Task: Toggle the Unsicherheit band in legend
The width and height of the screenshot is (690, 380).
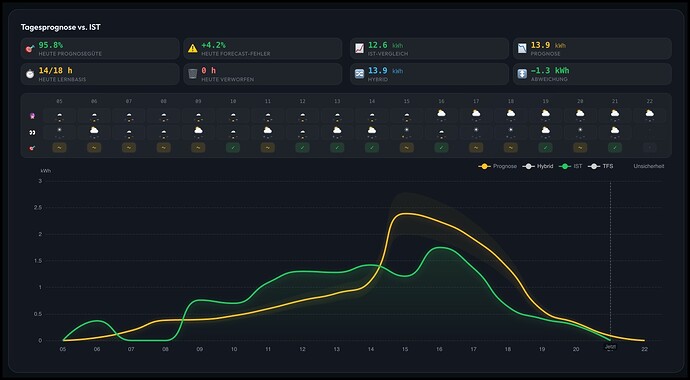Action: pyautogui.click(x=649, y=166)
